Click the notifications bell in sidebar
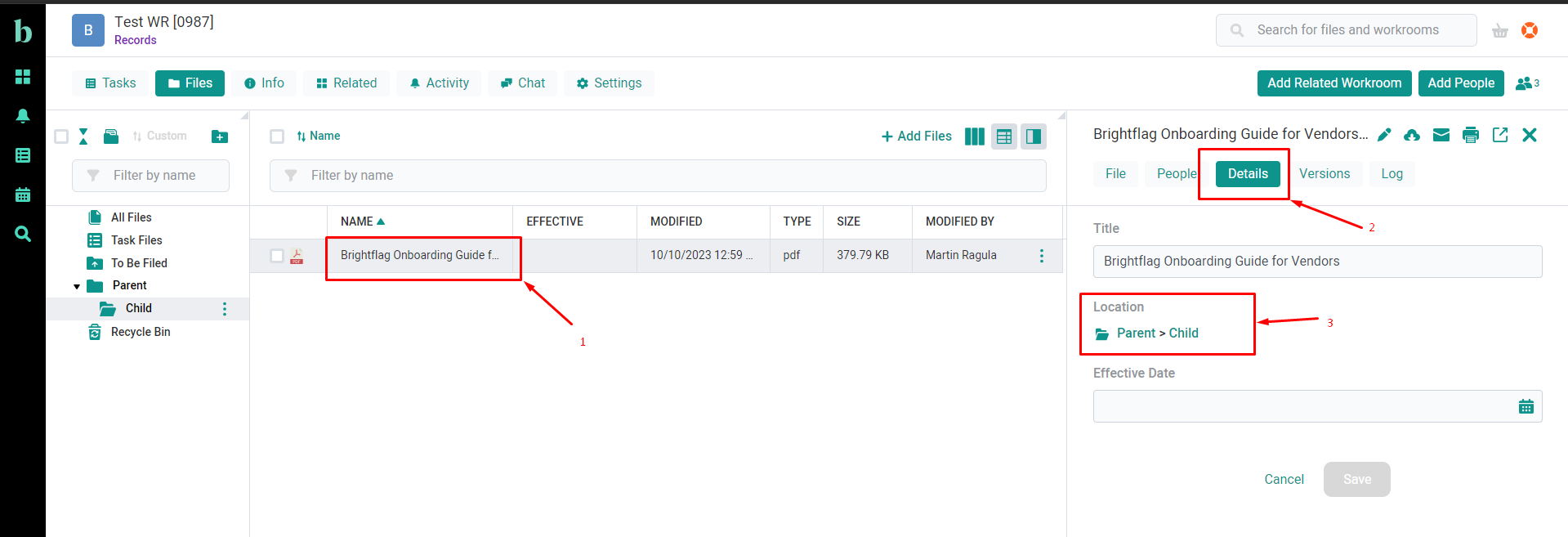The height and width of the screenshot is (537, 1568). point(23,116)
